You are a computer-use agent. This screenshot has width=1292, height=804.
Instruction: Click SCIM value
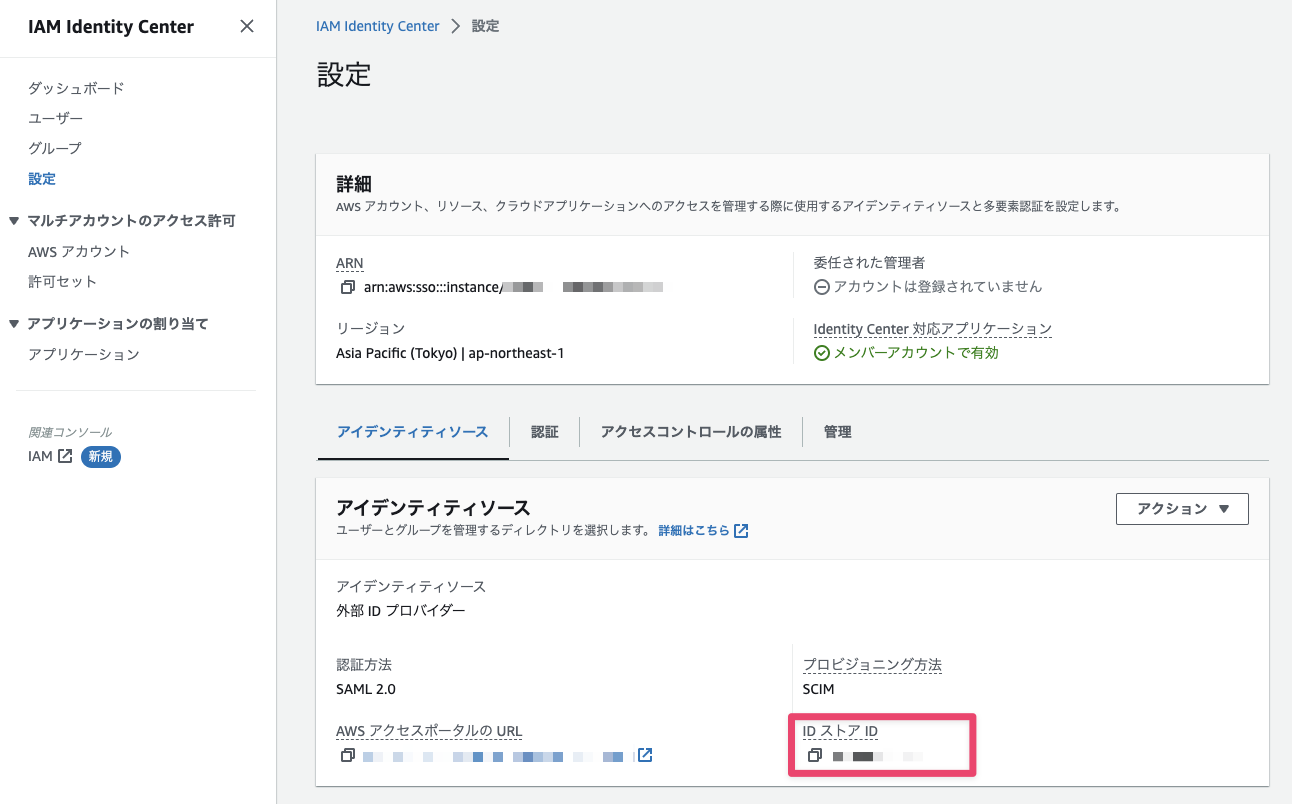pos(818,689)
